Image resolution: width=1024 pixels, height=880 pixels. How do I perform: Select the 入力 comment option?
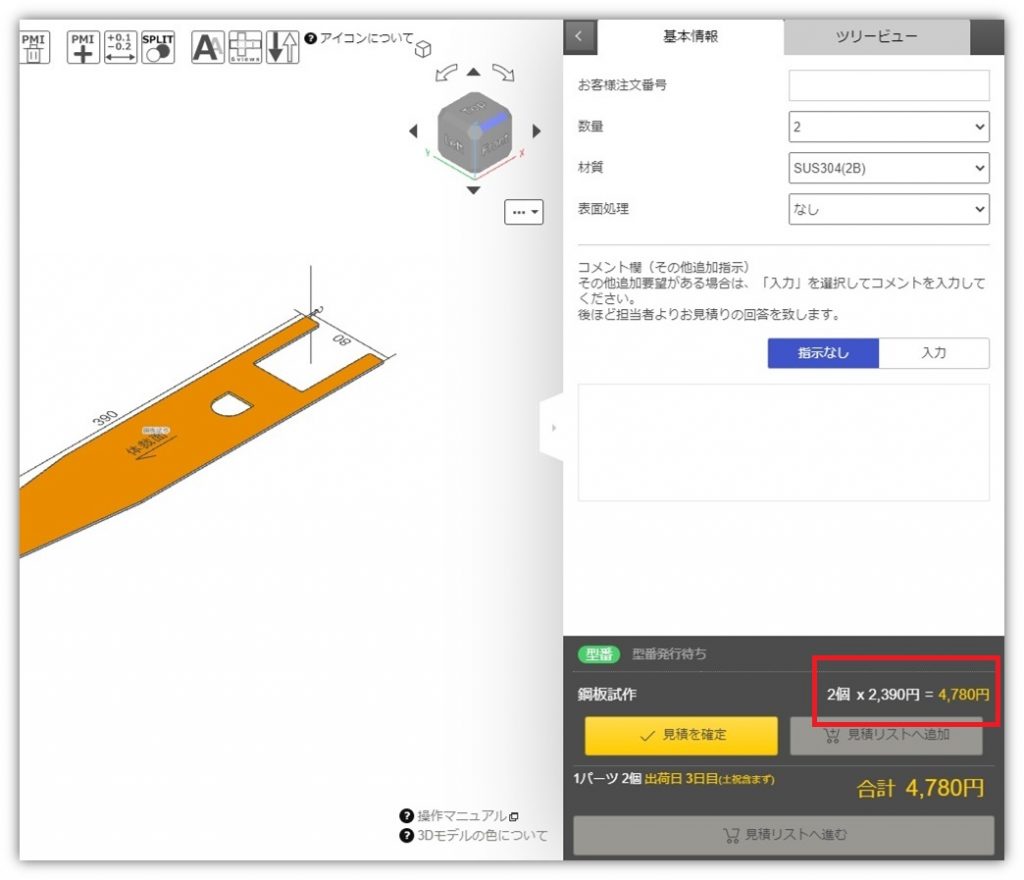(933, 353)
